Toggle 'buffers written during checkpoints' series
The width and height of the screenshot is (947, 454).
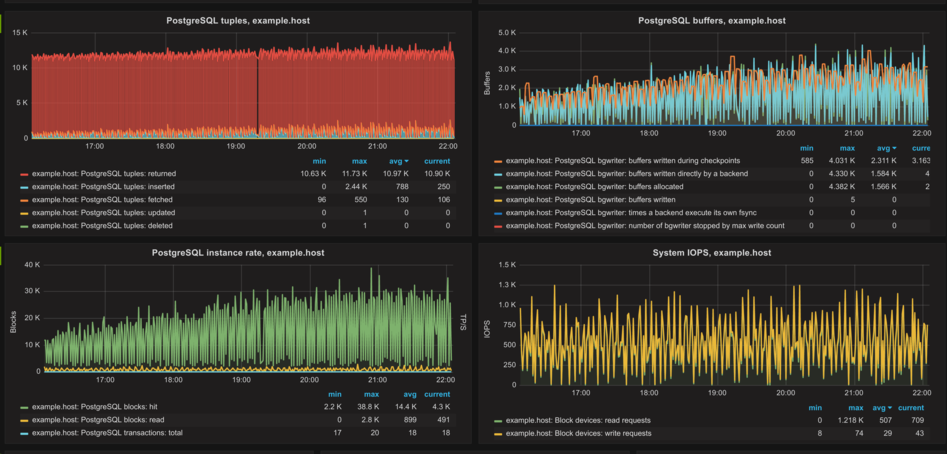[x=623, y=161]
